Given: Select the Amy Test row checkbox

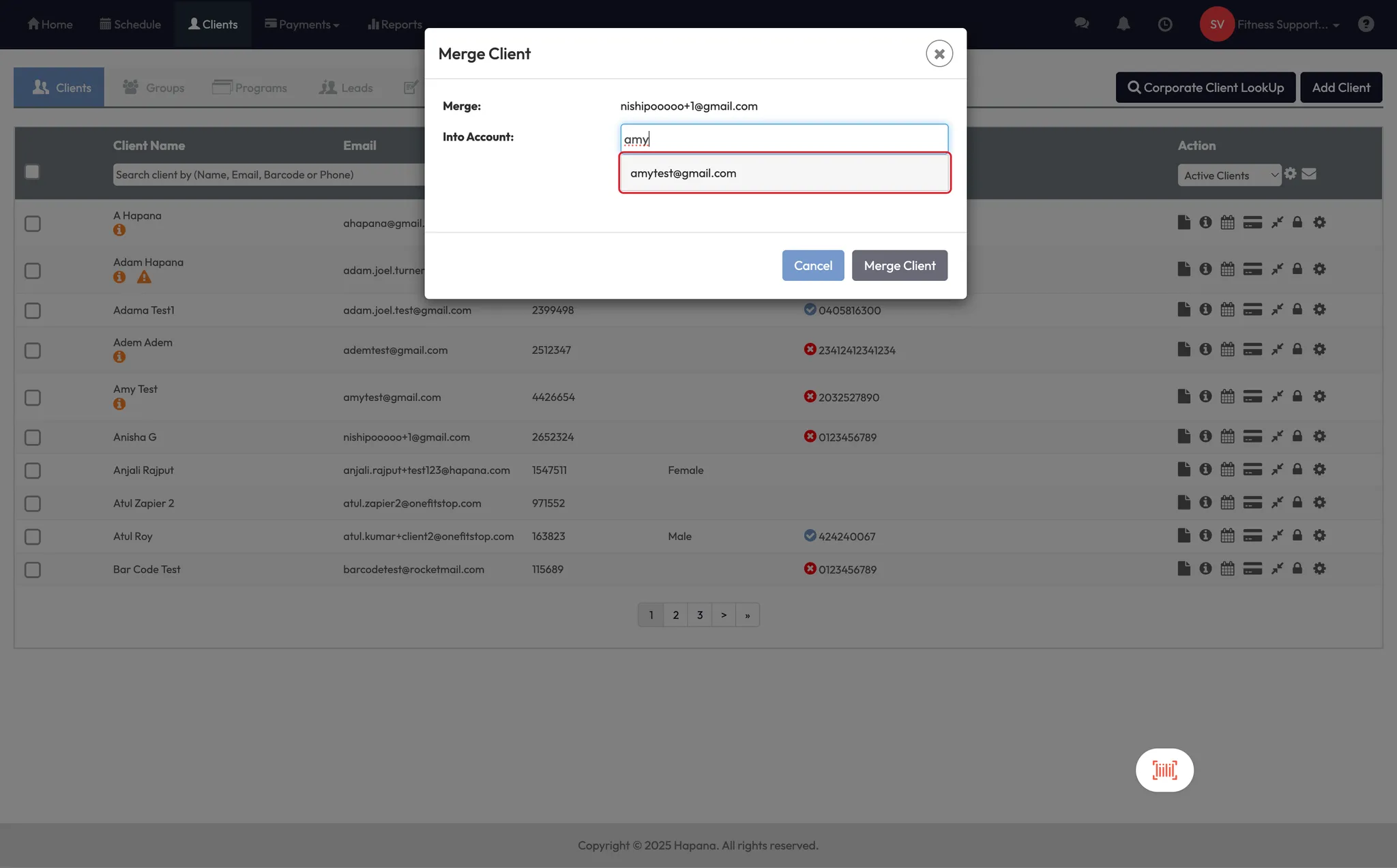Looking at the screenshot, I should (x=33, y=398).
